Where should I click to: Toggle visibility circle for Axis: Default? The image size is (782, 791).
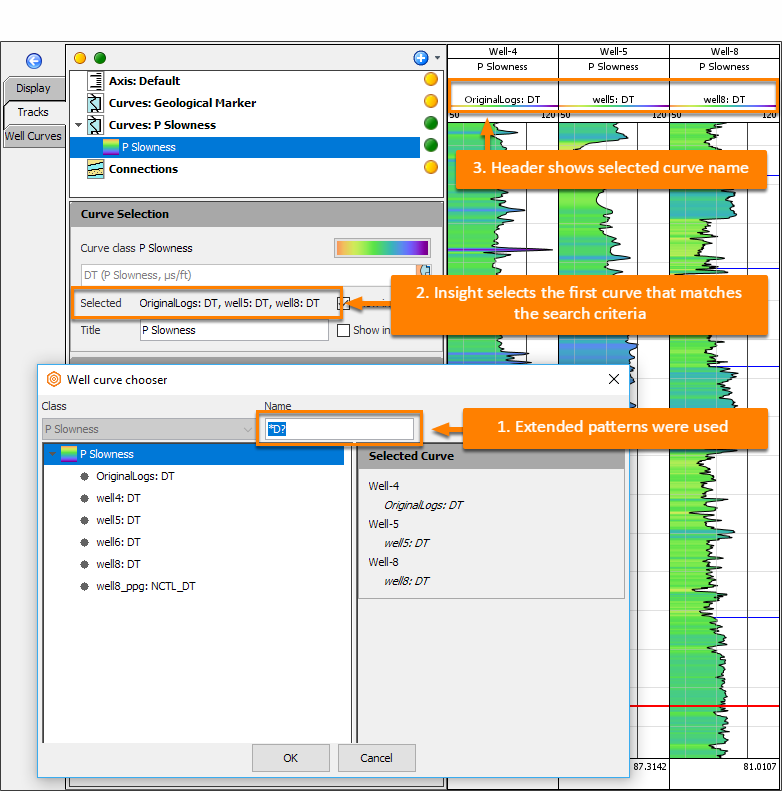click(x=431, y=79)
